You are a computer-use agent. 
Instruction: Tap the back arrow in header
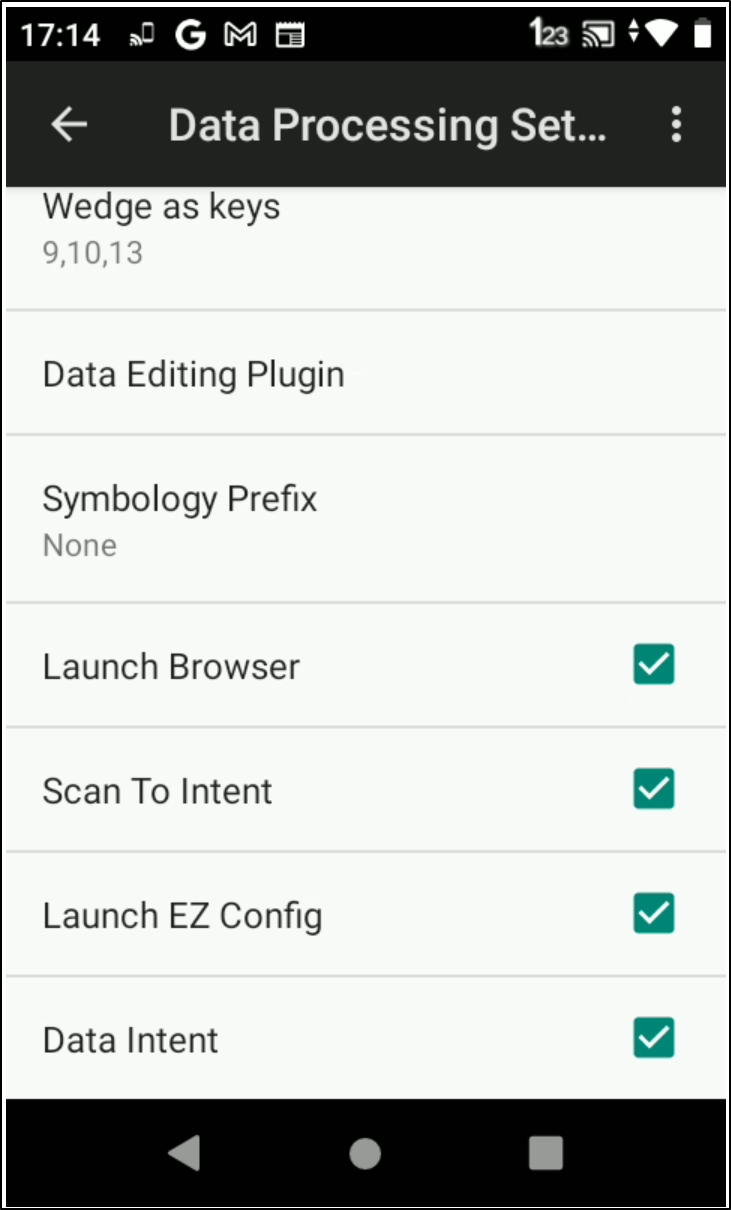(x=69, y=124)
